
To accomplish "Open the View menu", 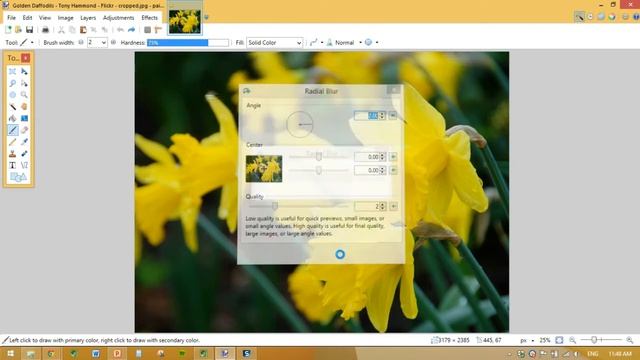I will [45, 18].
